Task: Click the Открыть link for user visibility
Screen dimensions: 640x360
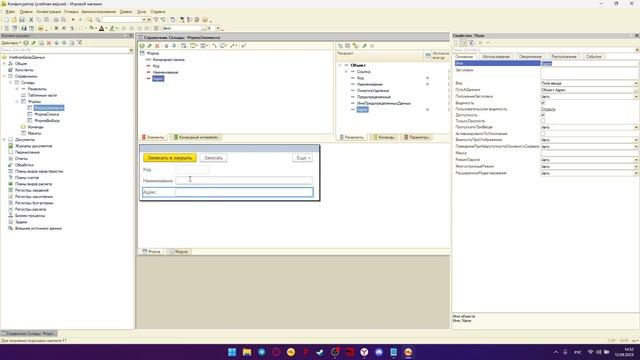Action: pos(548,109)
